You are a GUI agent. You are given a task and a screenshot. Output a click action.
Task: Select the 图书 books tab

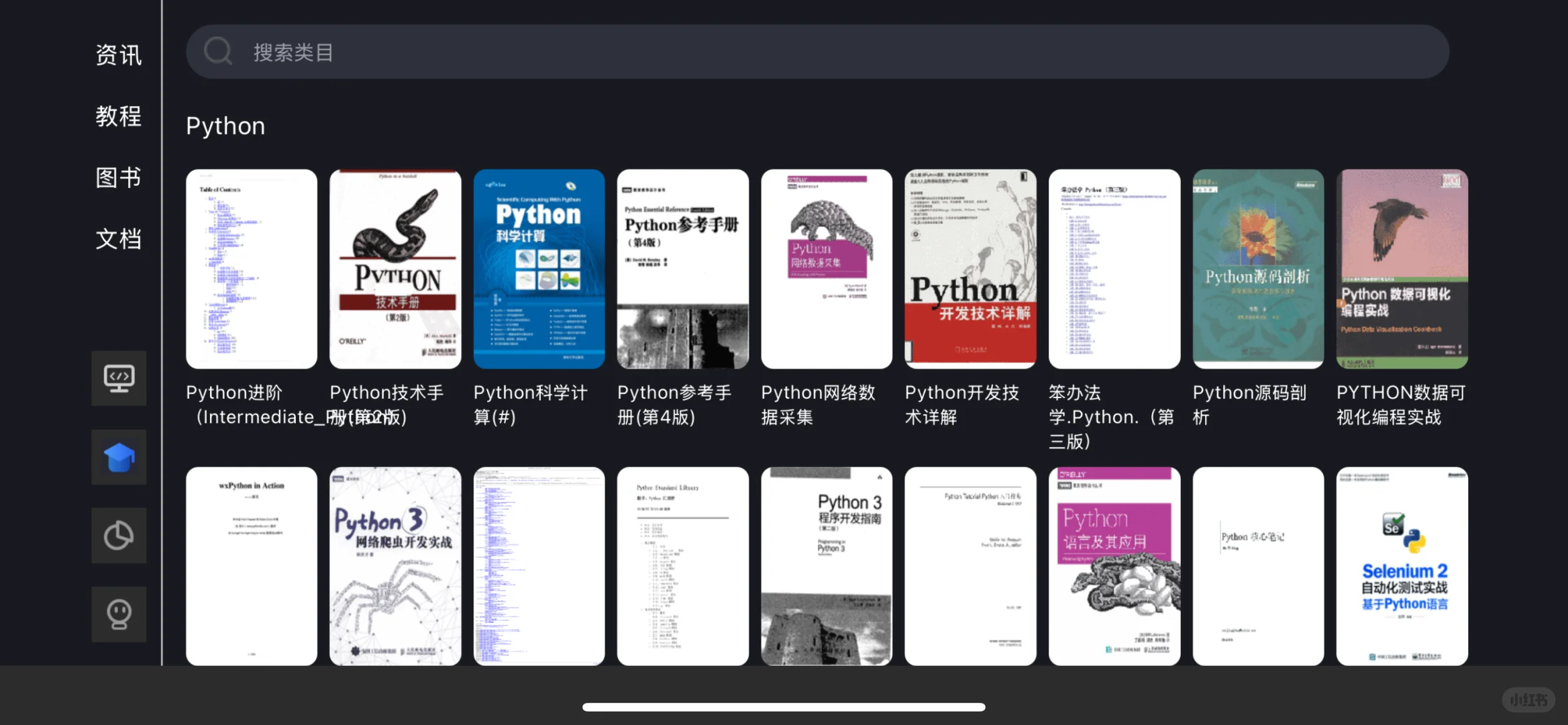tap(118, 178)
